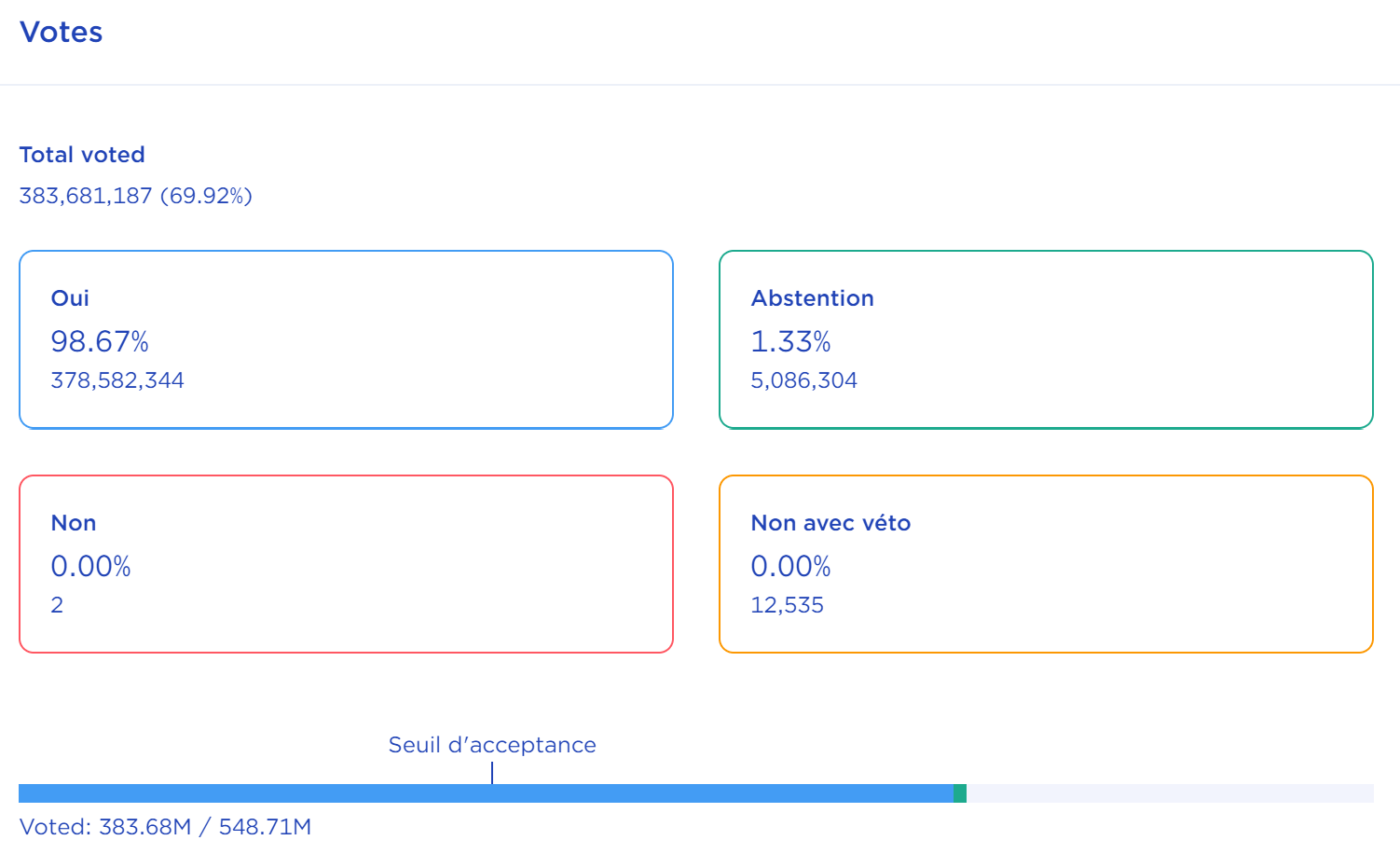Viewport: 1400px width, 854px height.
Task: Click the Seuil d'acceptance label
Action: (492, 745)
